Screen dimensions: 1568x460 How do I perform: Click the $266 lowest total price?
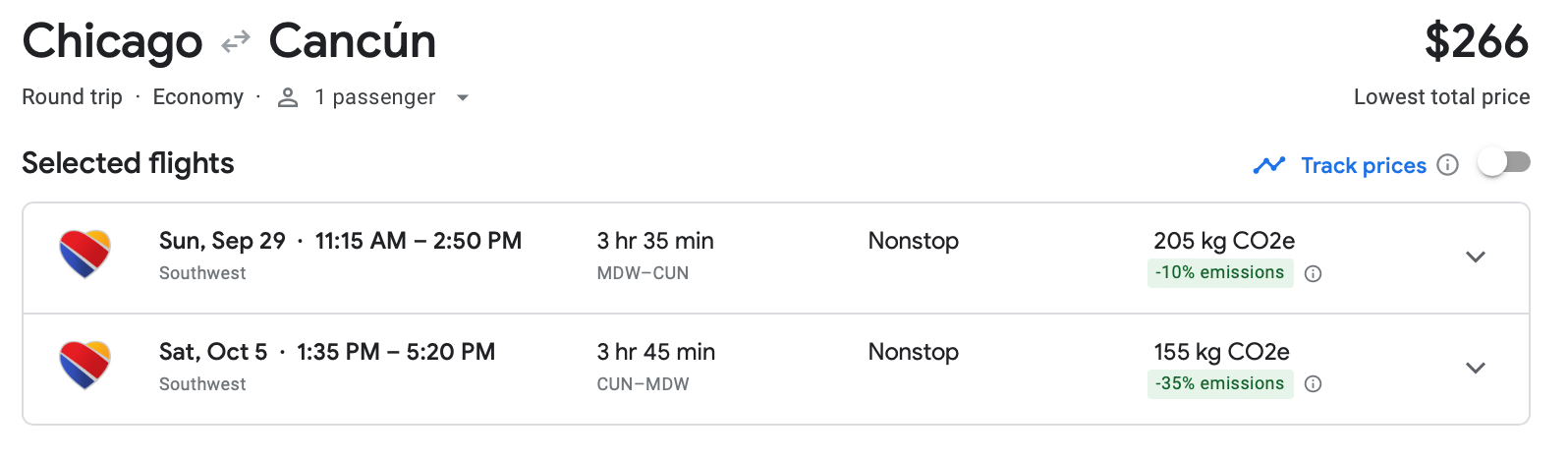[x=1476, y=42]
